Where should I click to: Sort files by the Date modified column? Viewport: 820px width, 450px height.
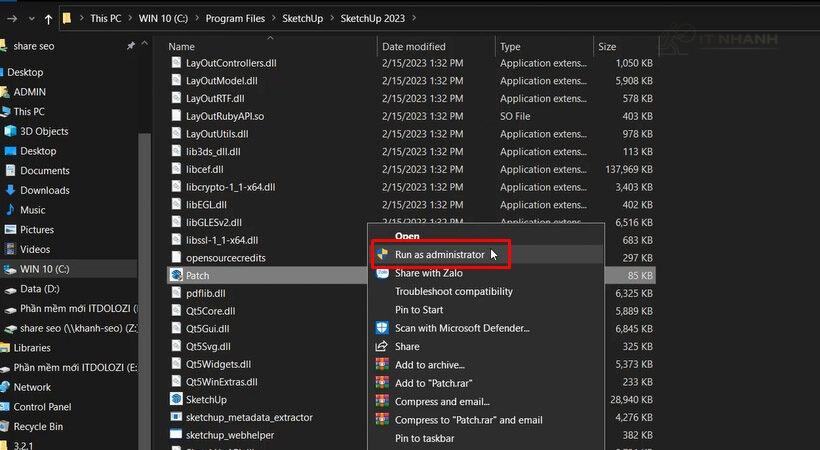tap(413, 47)
